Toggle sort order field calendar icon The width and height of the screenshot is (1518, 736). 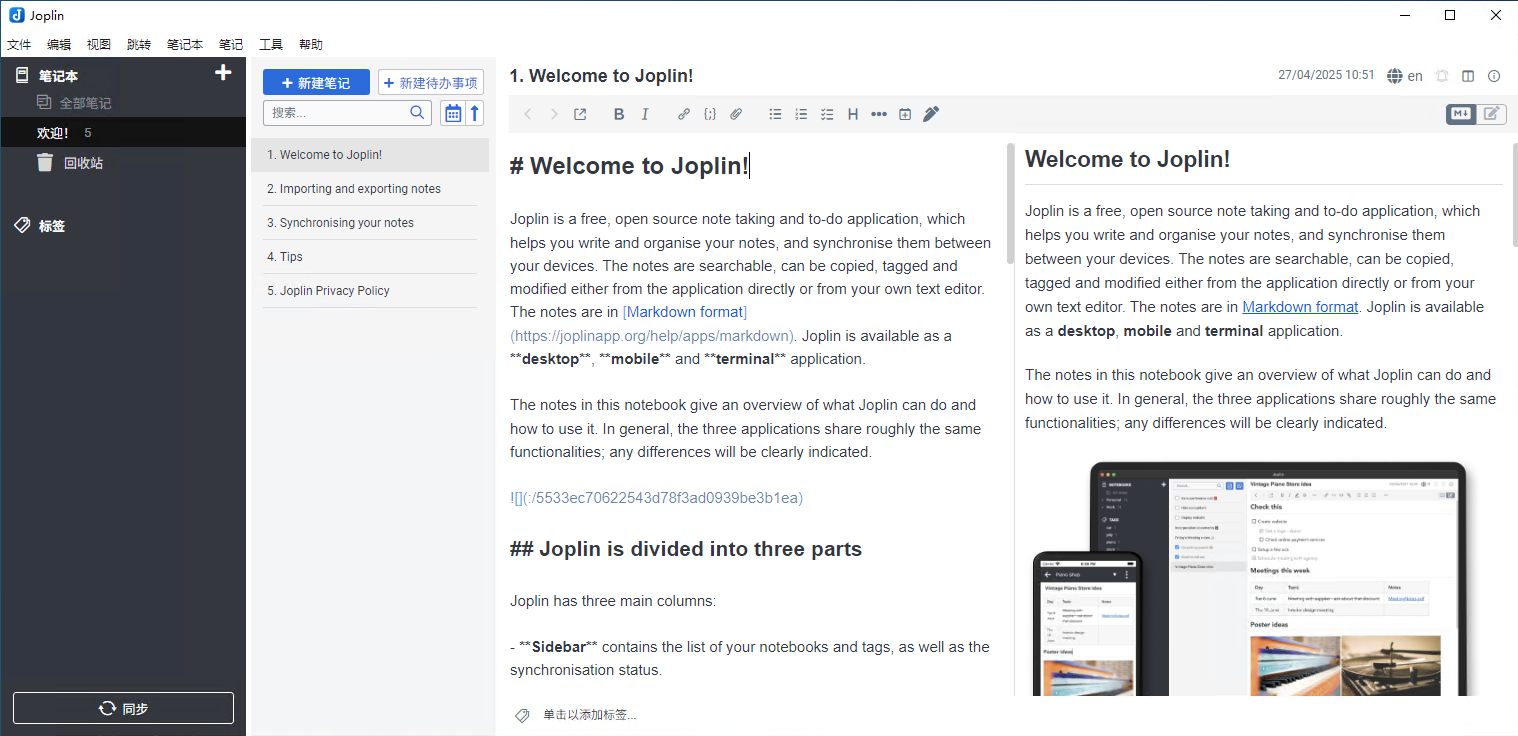click(x=453, y=113)
